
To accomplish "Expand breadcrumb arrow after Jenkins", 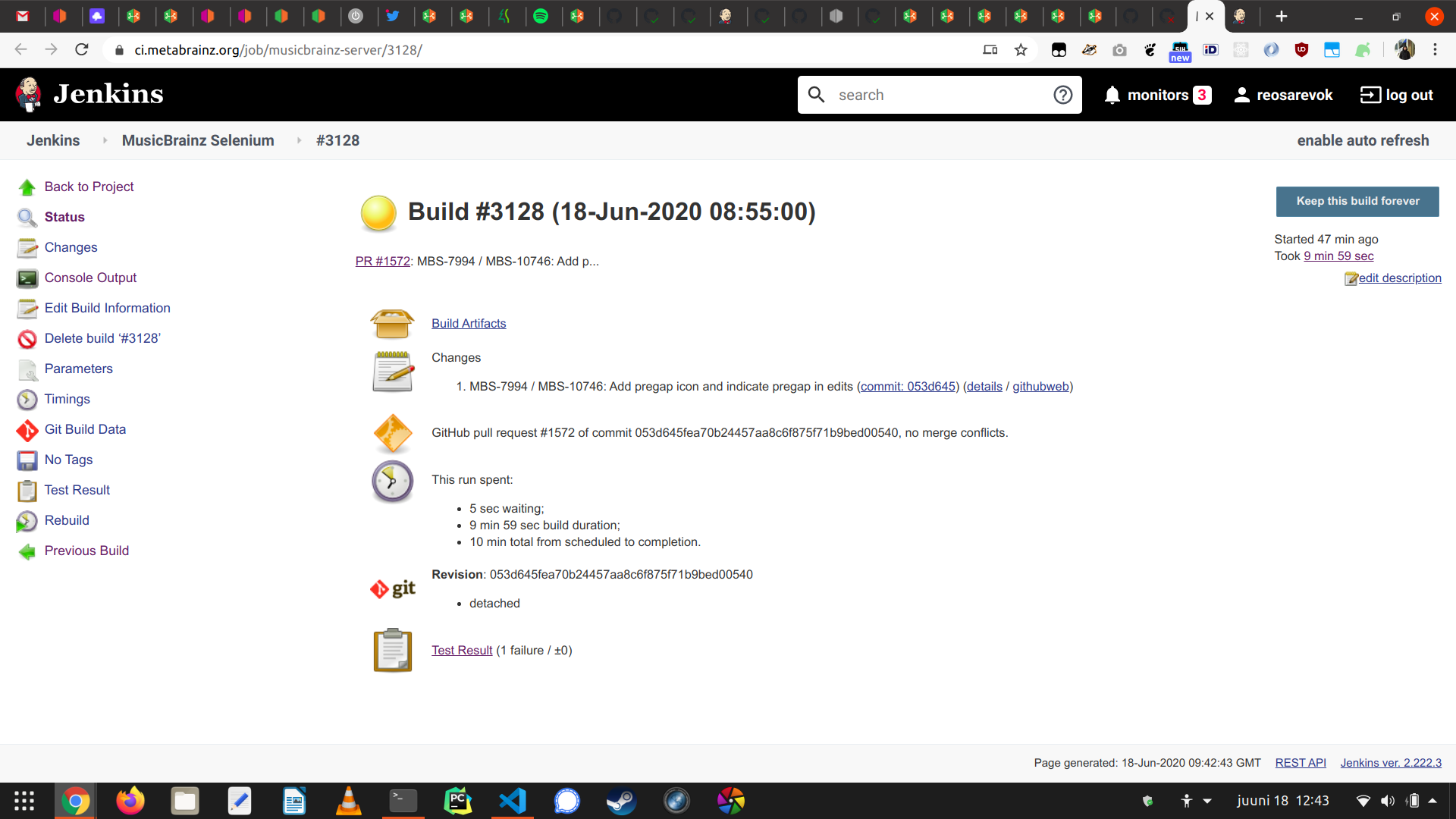I will pos(105,140).
